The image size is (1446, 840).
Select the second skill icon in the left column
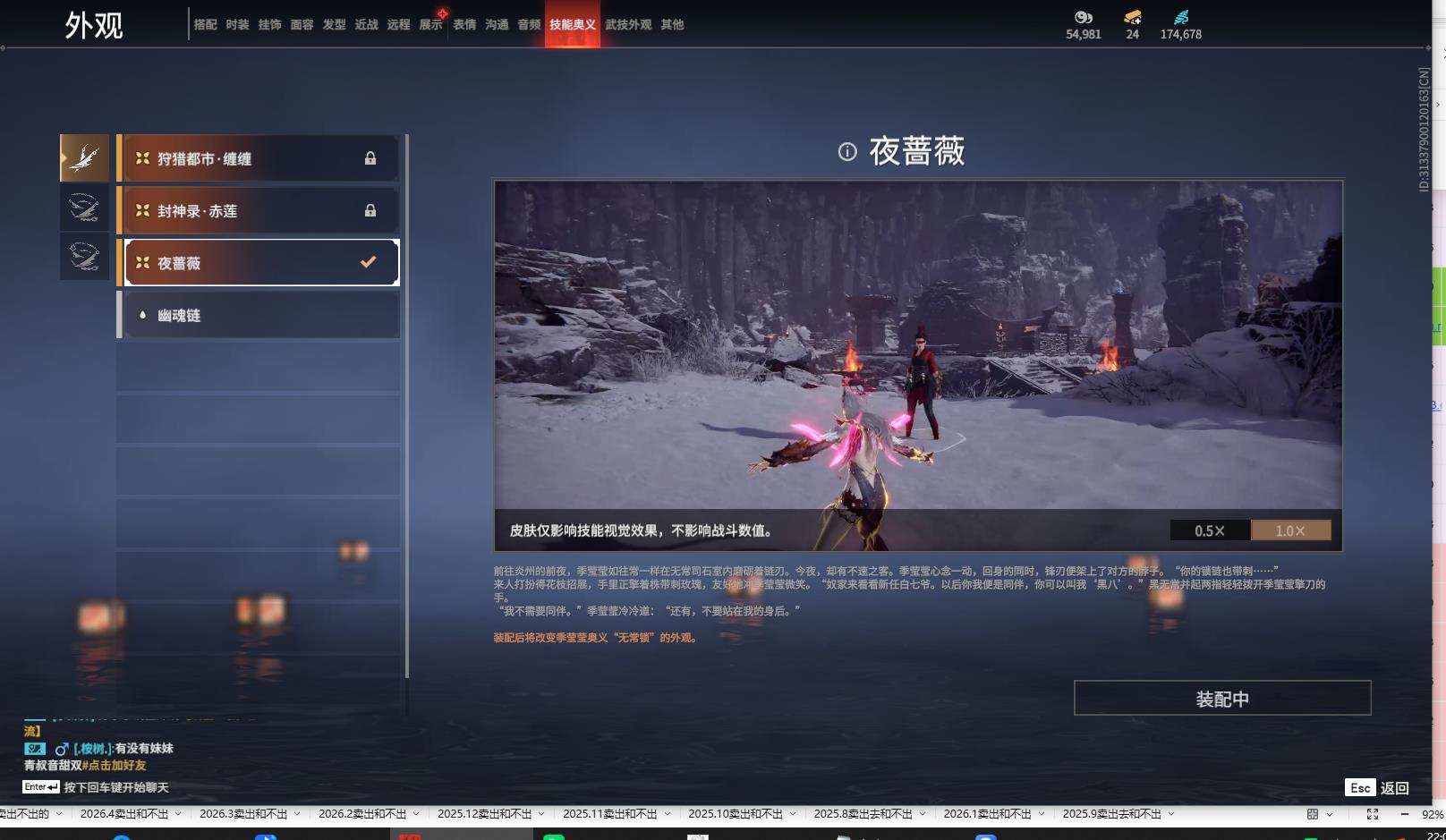[84, 207]
